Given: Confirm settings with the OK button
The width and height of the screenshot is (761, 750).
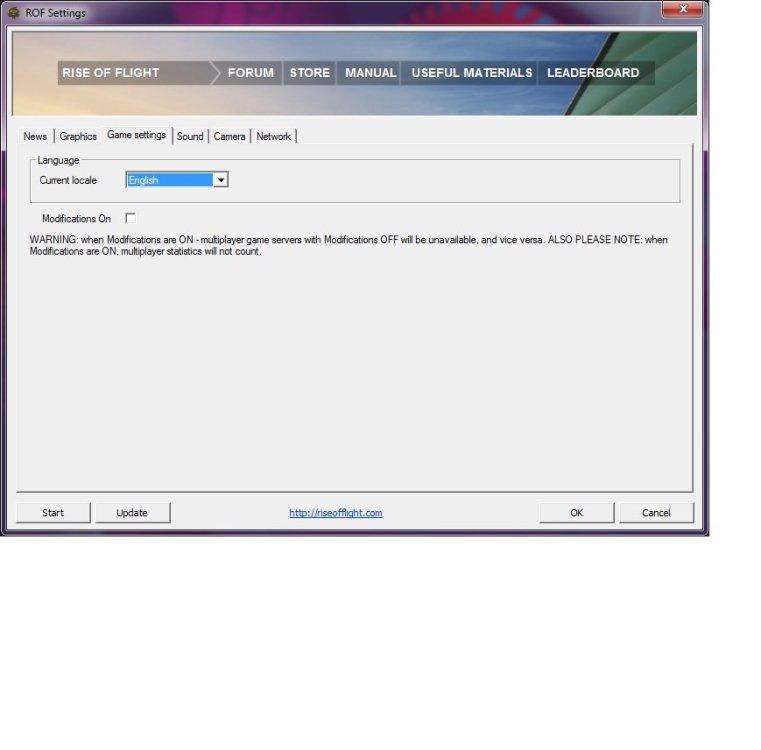Looking at the screenshot, I should coord(577,513).
